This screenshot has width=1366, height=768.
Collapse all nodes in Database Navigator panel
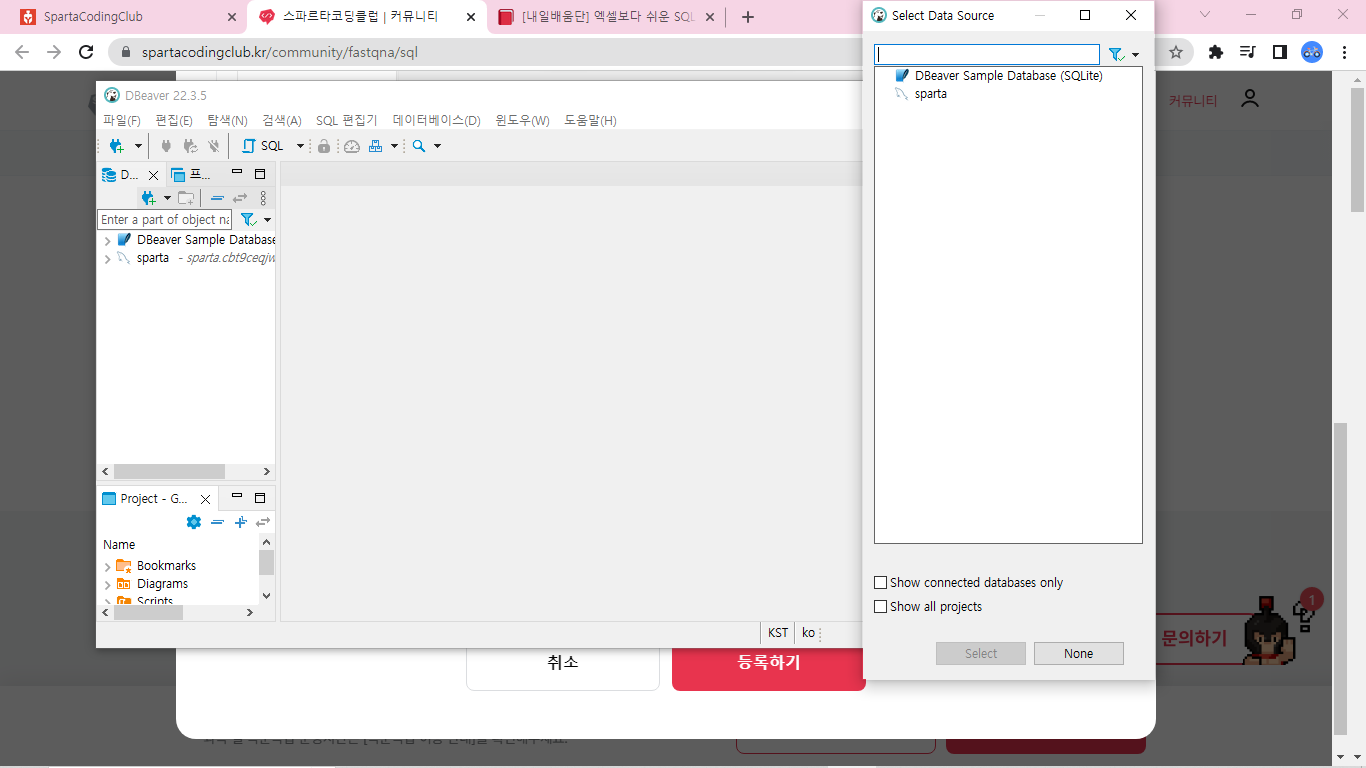pos(217,198)
